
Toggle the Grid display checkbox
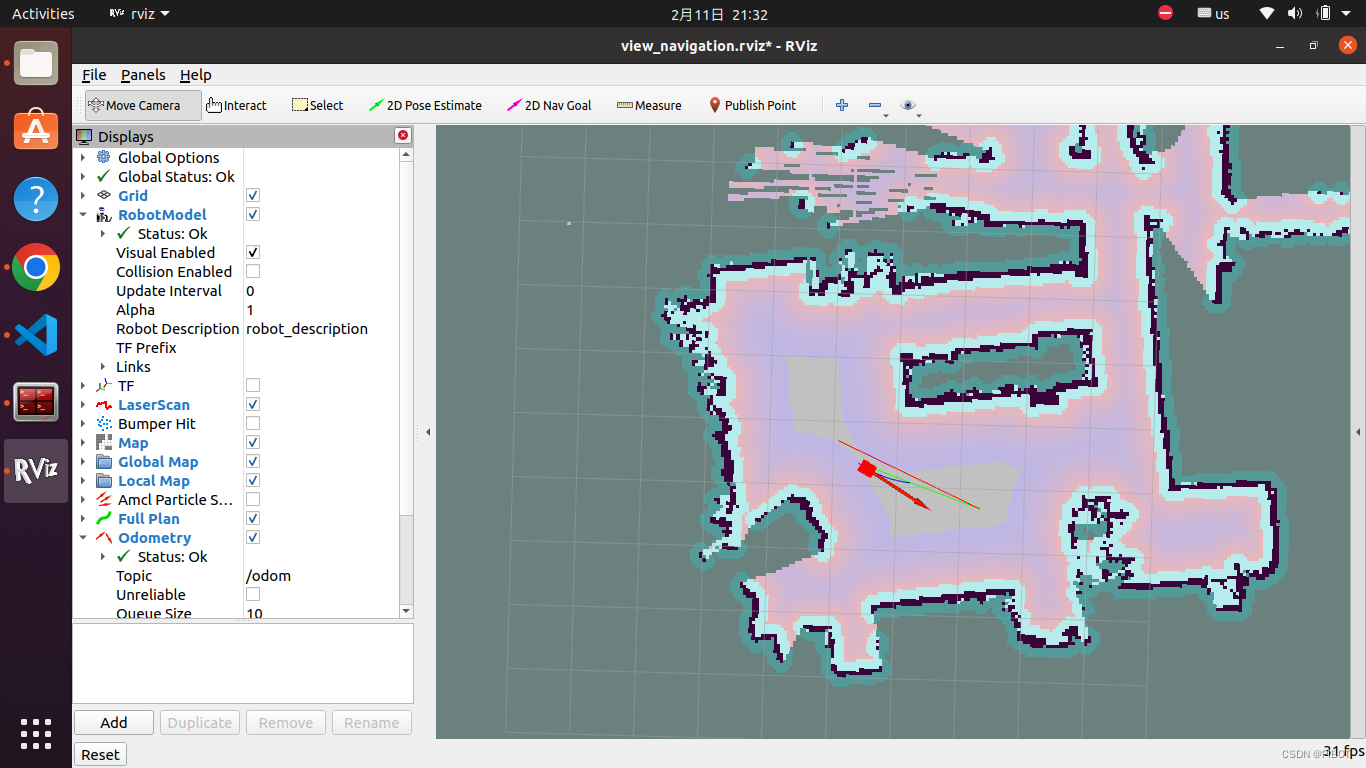[x=253, y=195]
